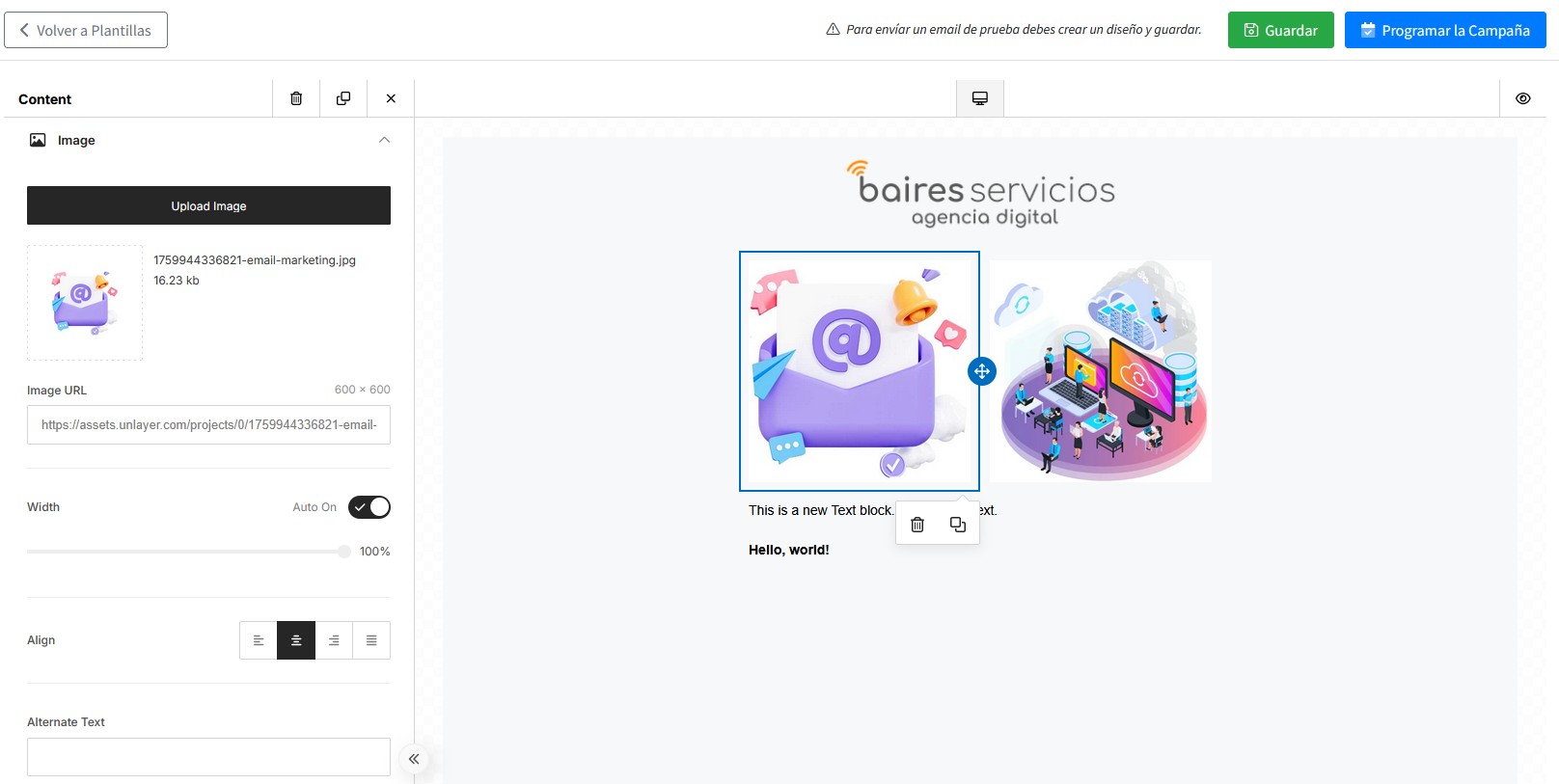This screenshot has width=1559, height=784.
Task: Set image alignment to justify
Action: [371, 640]
